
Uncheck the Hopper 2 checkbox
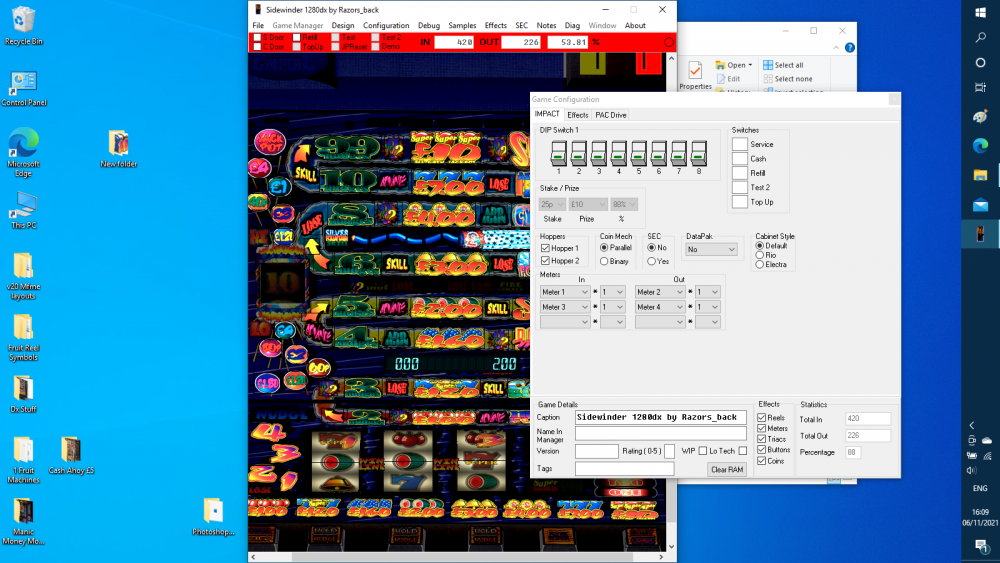(x=546, y=261)
